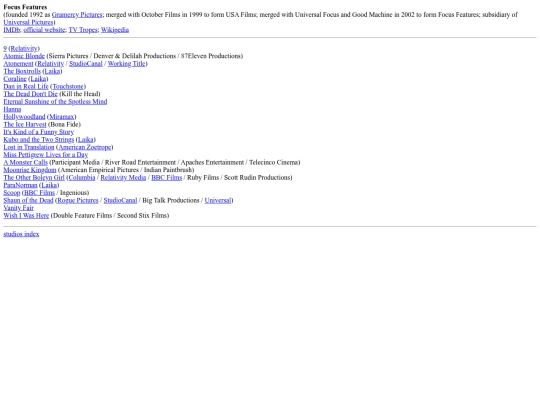
Task: Select the Wish I Was Here link
Action: click(x=26, y=215)
